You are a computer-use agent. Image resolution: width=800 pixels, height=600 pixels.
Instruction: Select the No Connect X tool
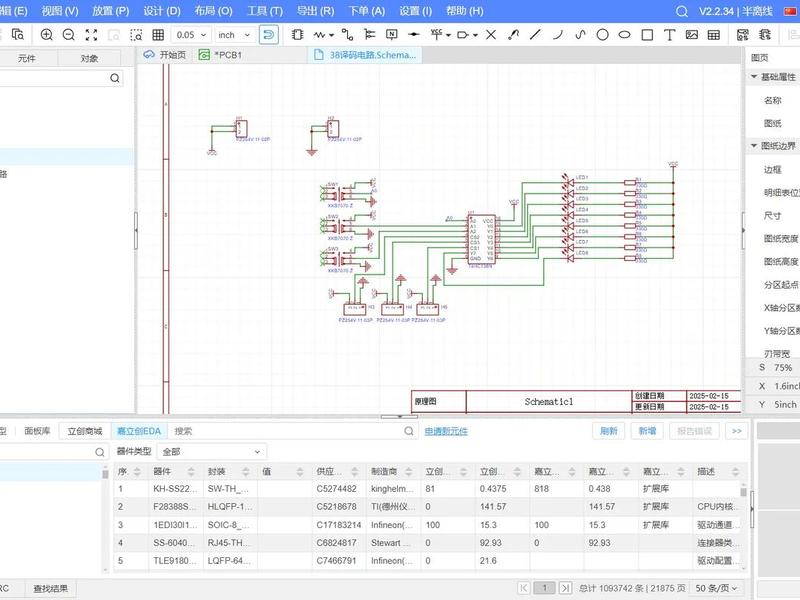491,35
